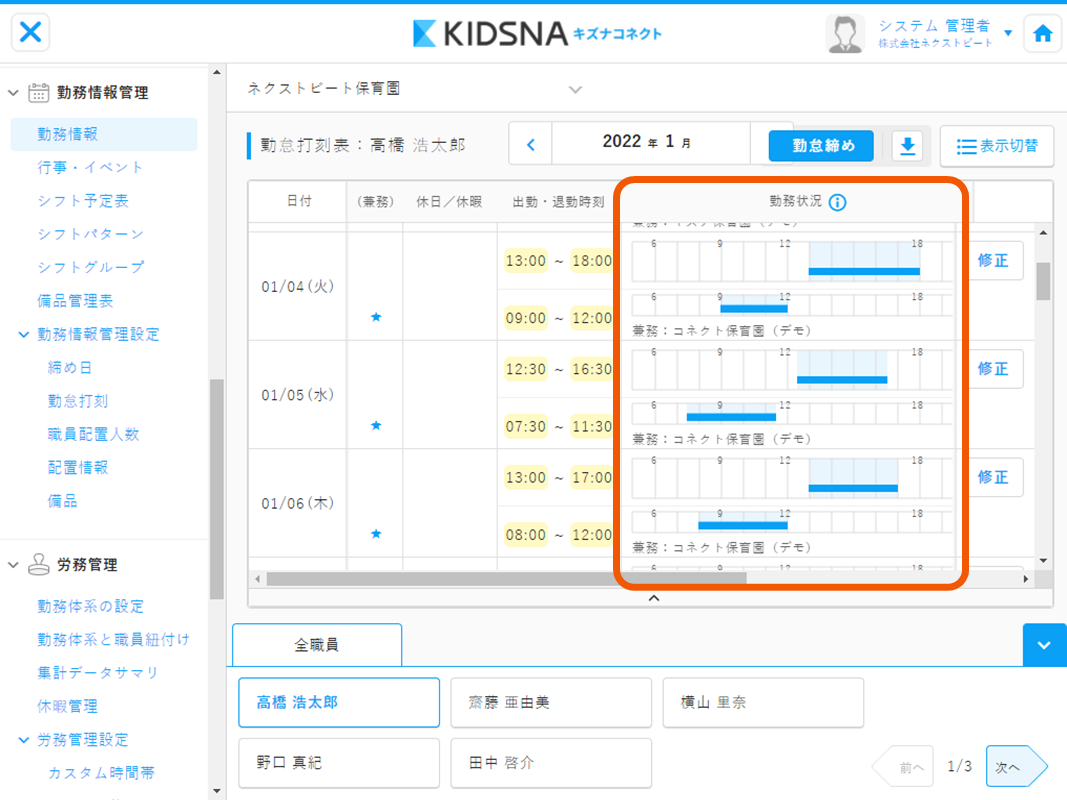
Task: Click the system administrator avatar icon
Action: click(845, 34)
